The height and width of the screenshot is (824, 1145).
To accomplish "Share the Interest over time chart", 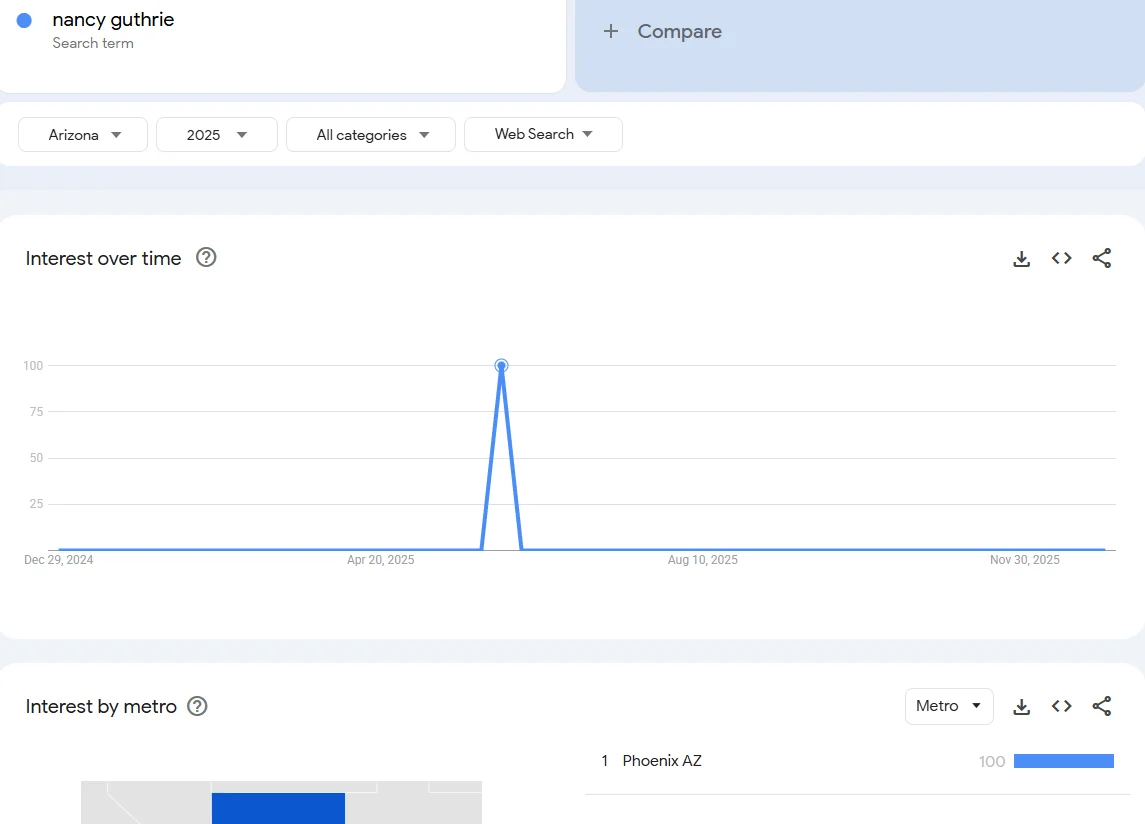I will point(1101,259).
